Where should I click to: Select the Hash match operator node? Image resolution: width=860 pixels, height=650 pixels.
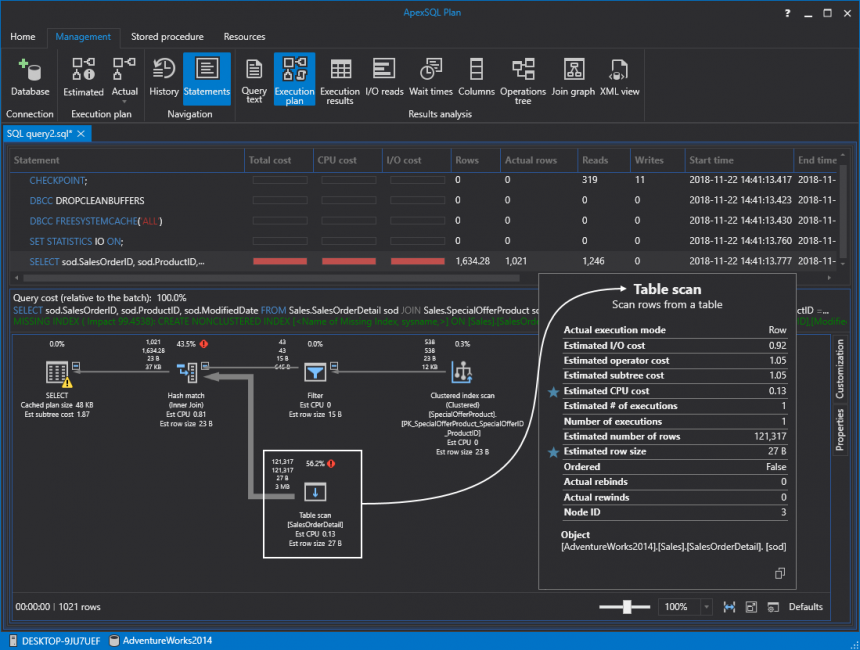pos(185,372)
